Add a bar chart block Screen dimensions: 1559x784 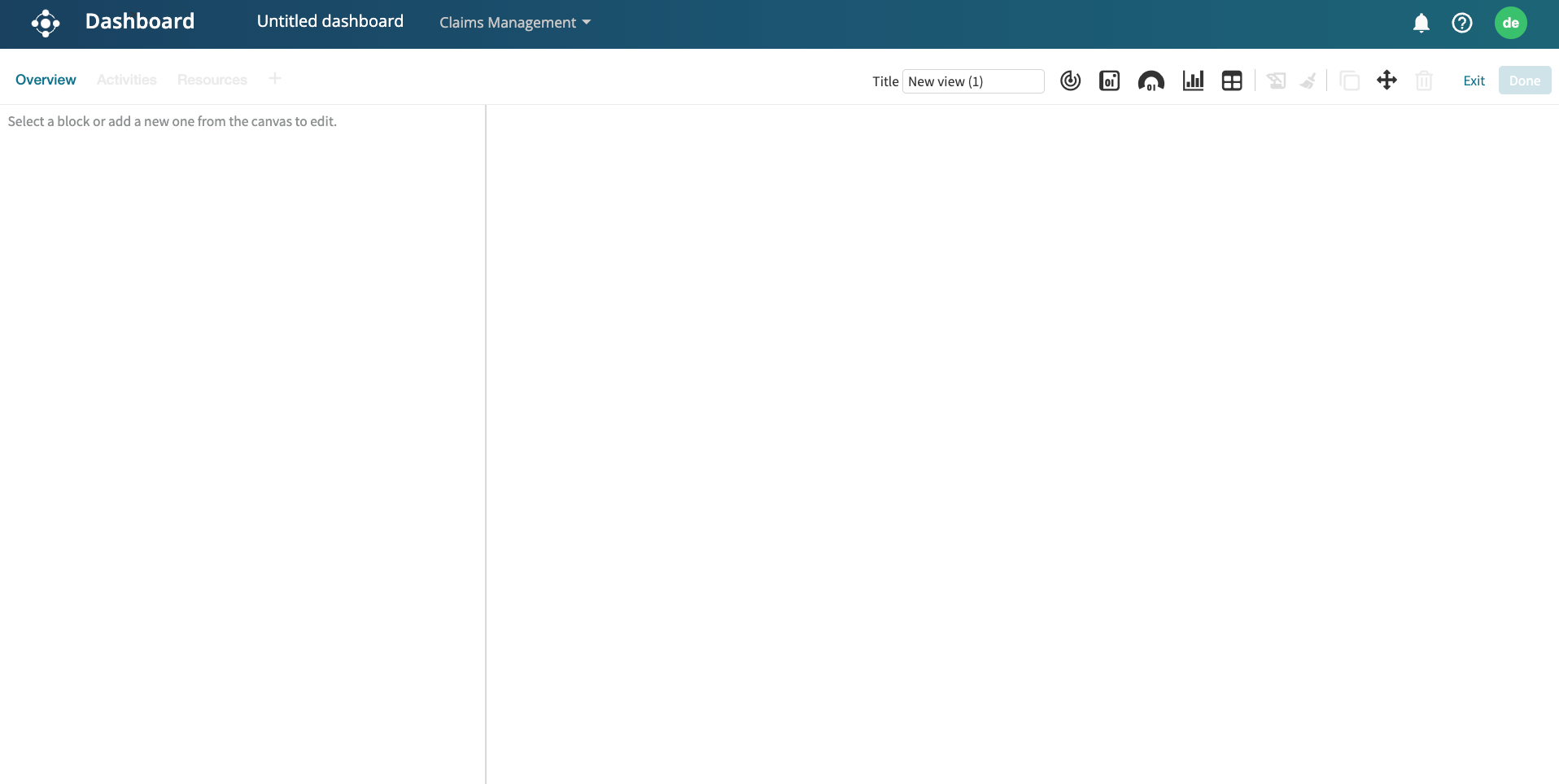click(1193, 81)
